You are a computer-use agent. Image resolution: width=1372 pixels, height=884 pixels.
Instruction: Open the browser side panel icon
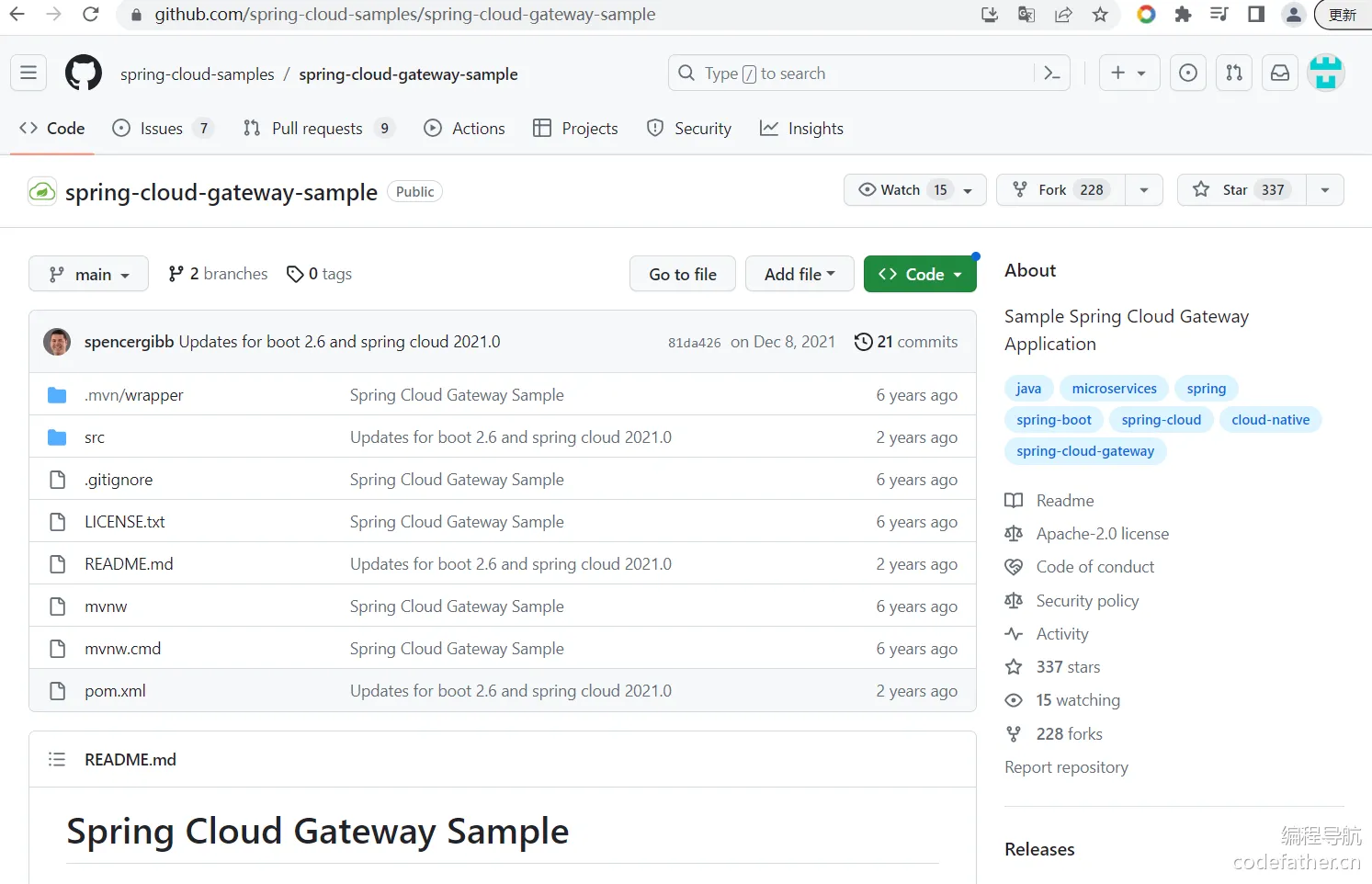tap(1256, 15)
